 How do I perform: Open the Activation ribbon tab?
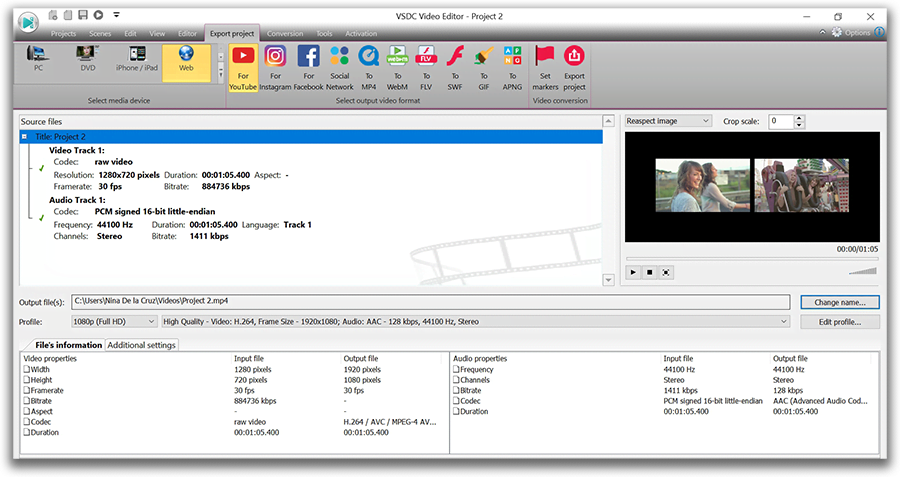tap(361, 33)
